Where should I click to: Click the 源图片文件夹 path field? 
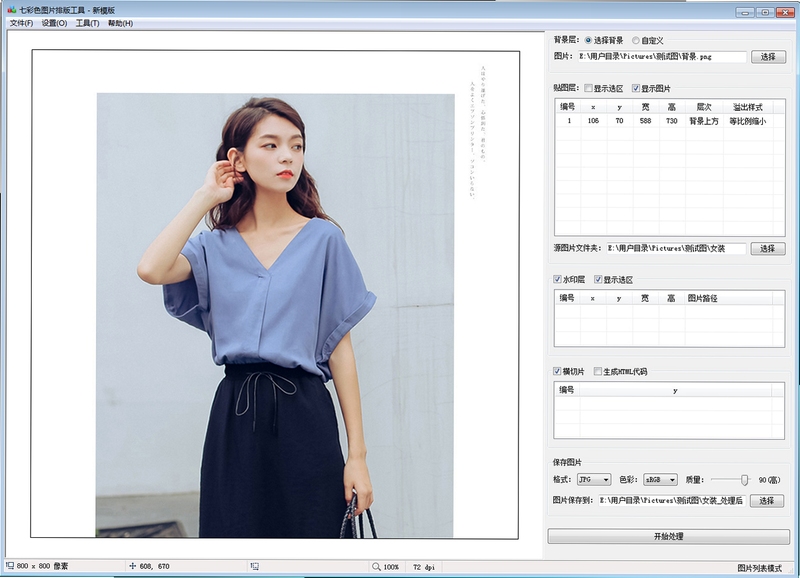676,248
